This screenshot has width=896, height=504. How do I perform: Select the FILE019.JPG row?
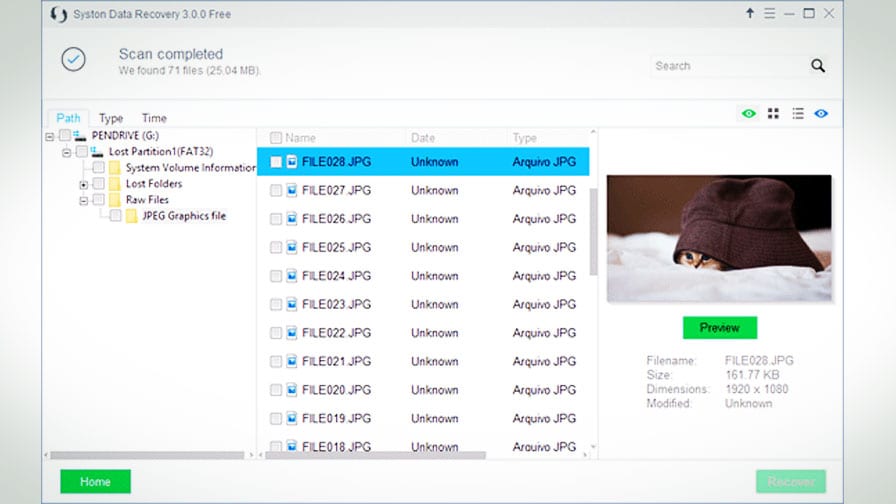click(x=423, y=419)
